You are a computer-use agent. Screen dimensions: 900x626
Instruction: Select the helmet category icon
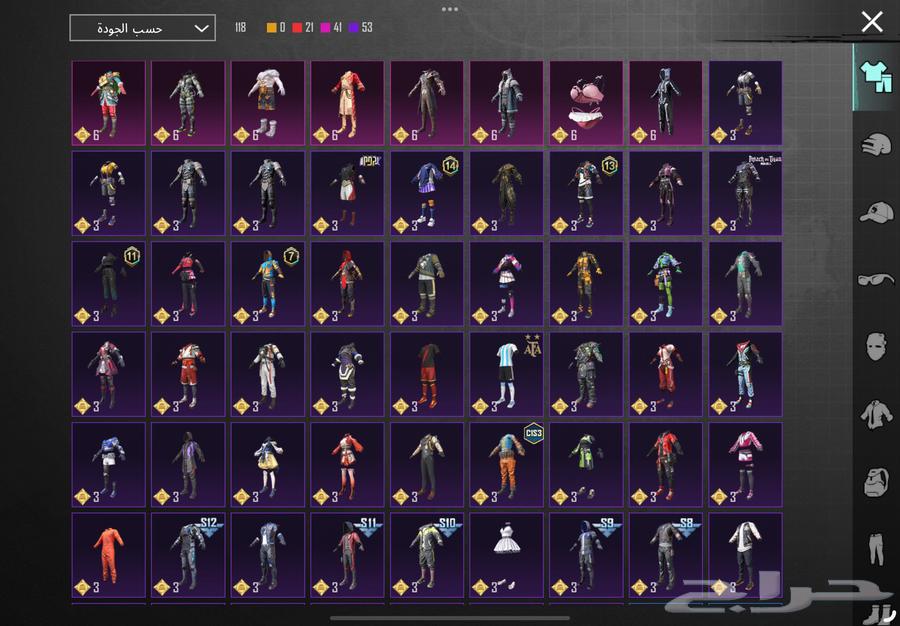[876, 144]
